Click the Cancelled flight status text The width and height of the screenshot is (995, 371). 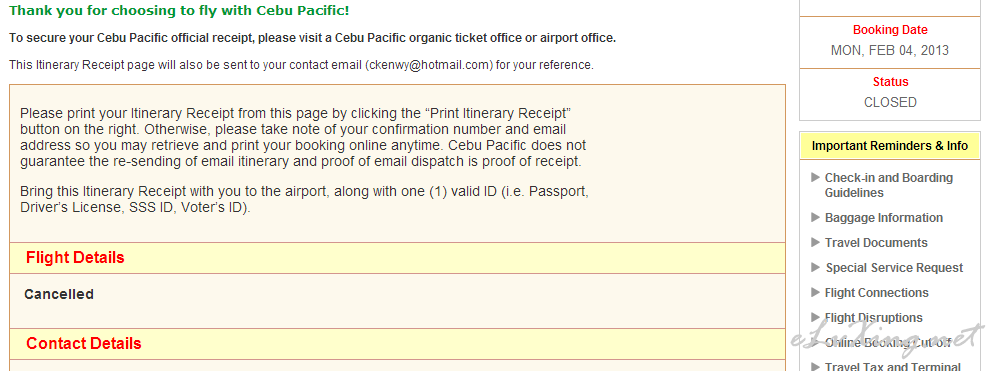(x=59, y=294)
